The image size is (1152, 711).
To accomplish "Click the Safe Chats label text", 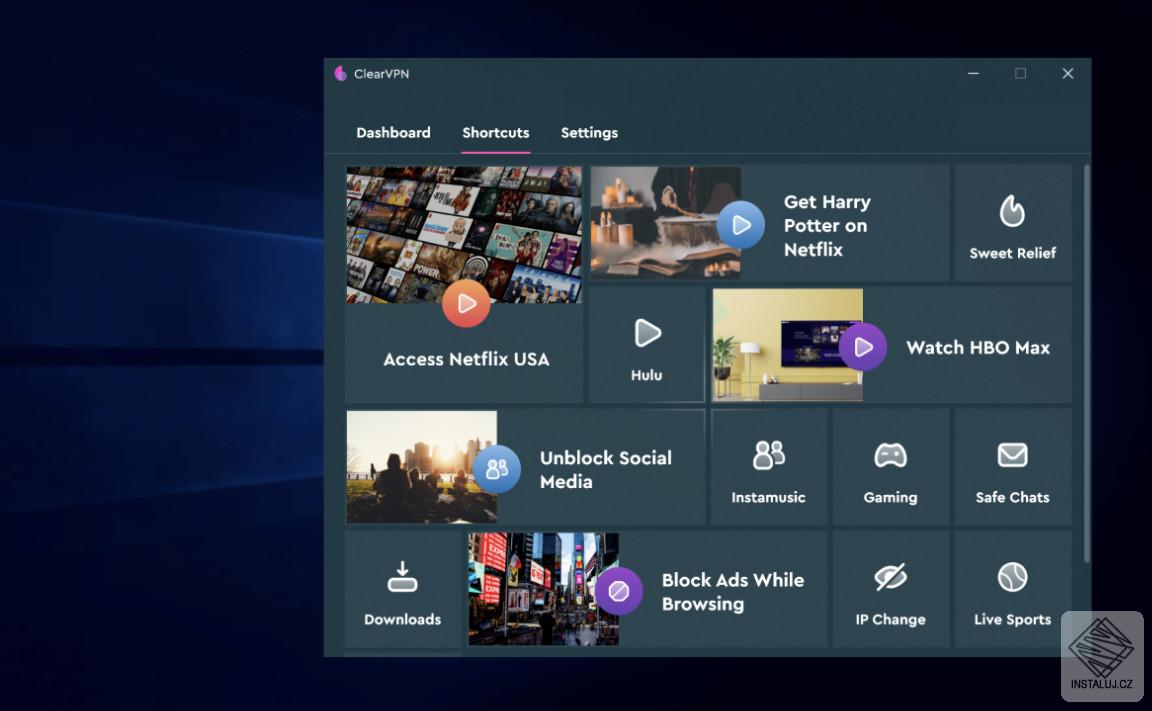I will 1012,497.
